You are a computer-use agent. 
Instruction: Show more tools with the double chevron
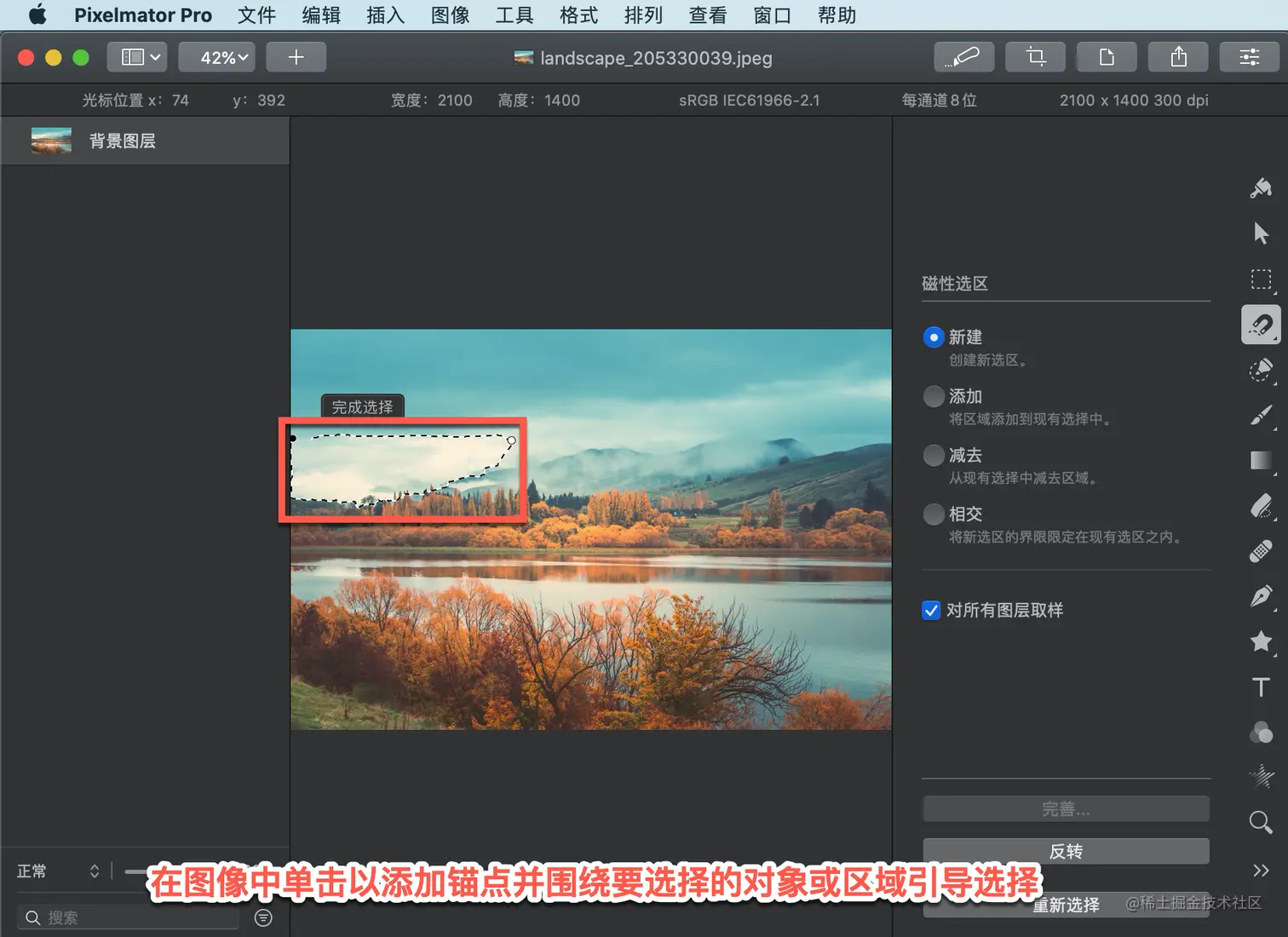pyautogui.click(x=1261, y=870)
